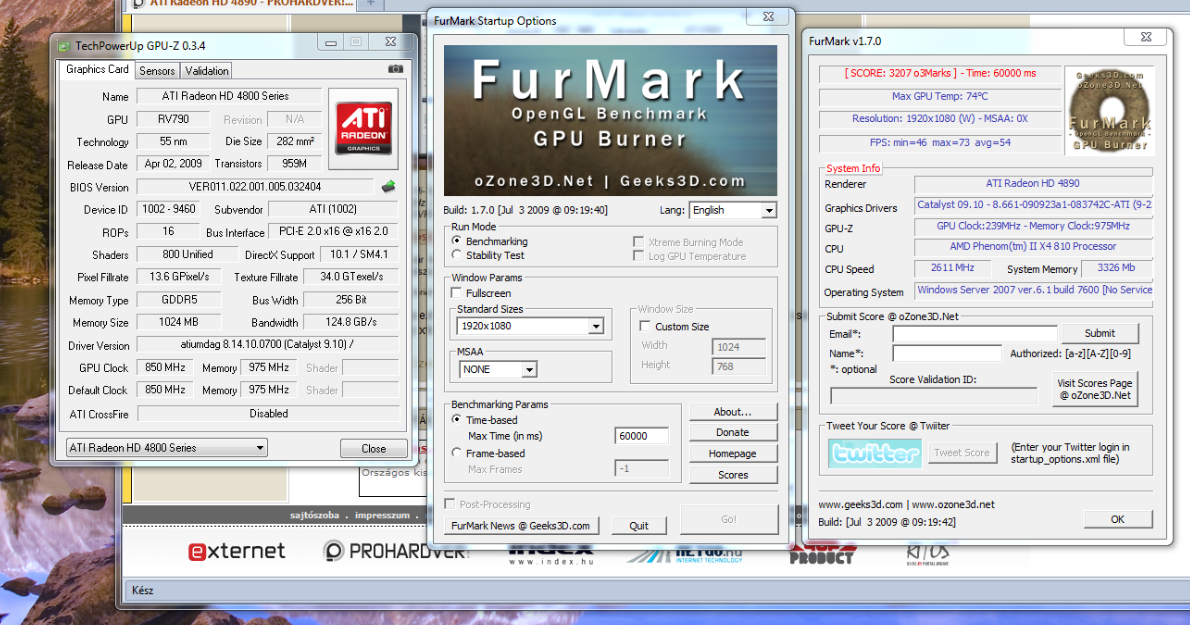Switch to the Sensors tab in GPU-Z
The height and width of the screenshot is (625, 1190).
pos(157,71)
